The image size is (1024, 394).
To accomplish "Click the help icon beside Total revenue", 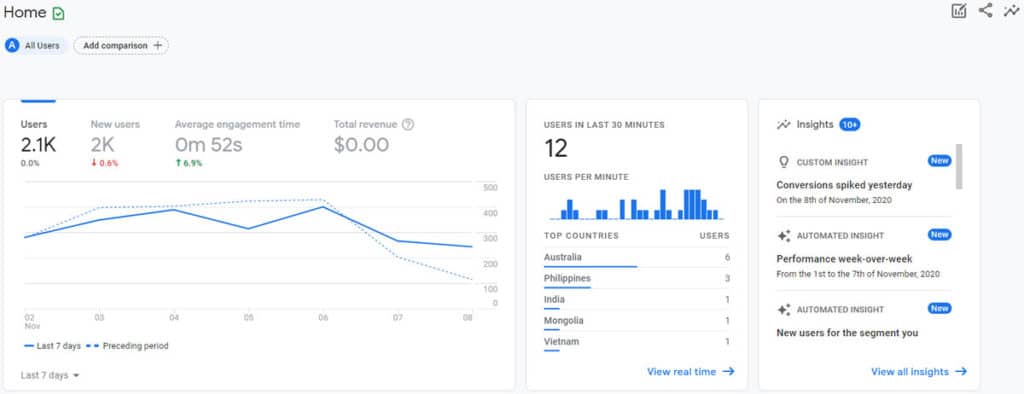I will tap(408, 124).
